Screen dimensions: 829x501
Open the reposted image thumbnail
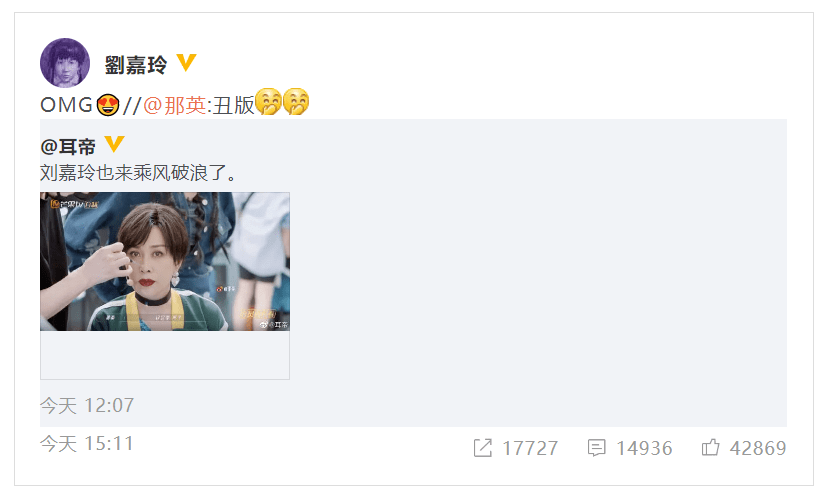[165, 262]
